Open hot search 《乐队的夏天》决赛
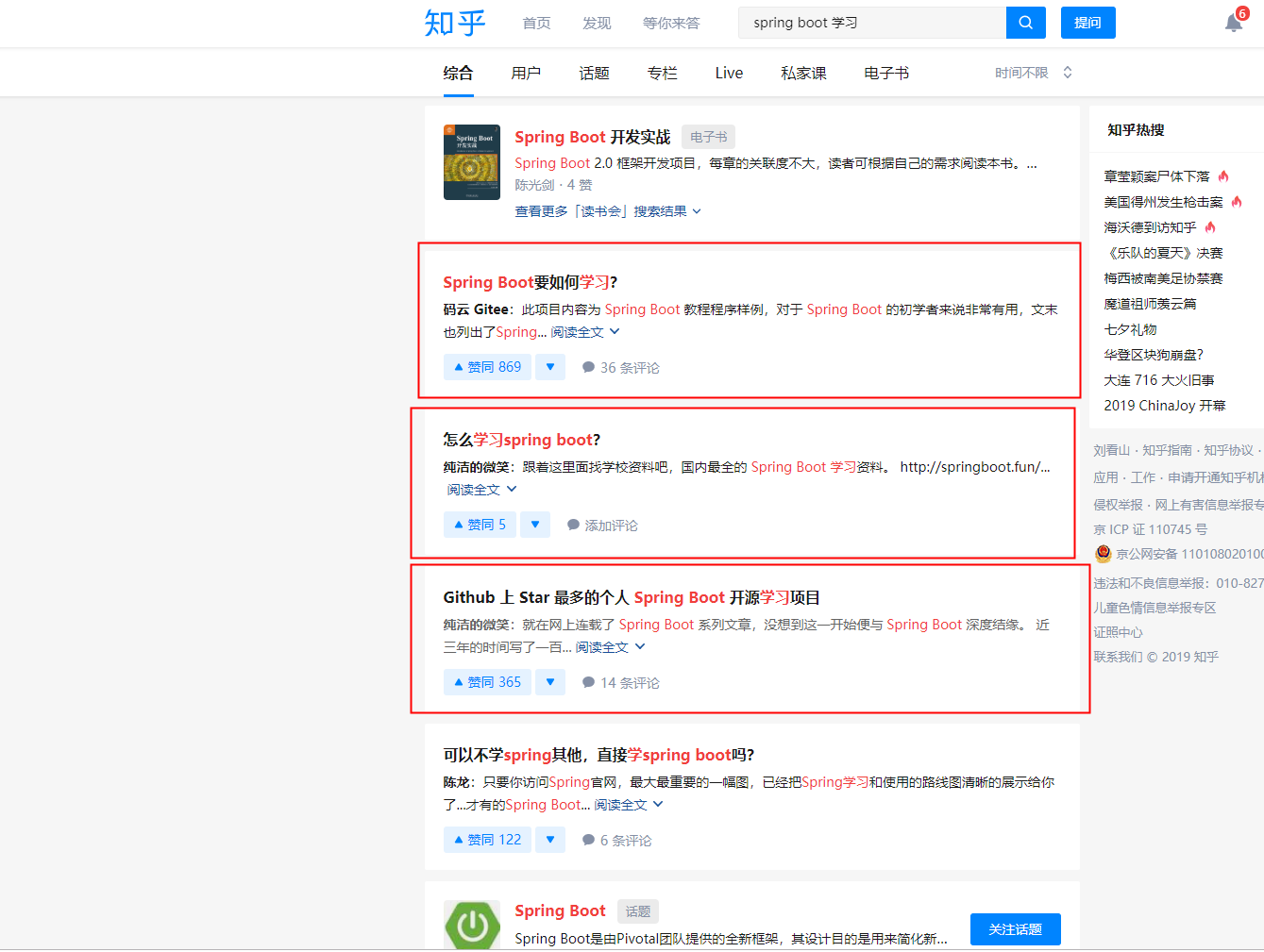The image size is (1264, 952). pos(1163,253)
